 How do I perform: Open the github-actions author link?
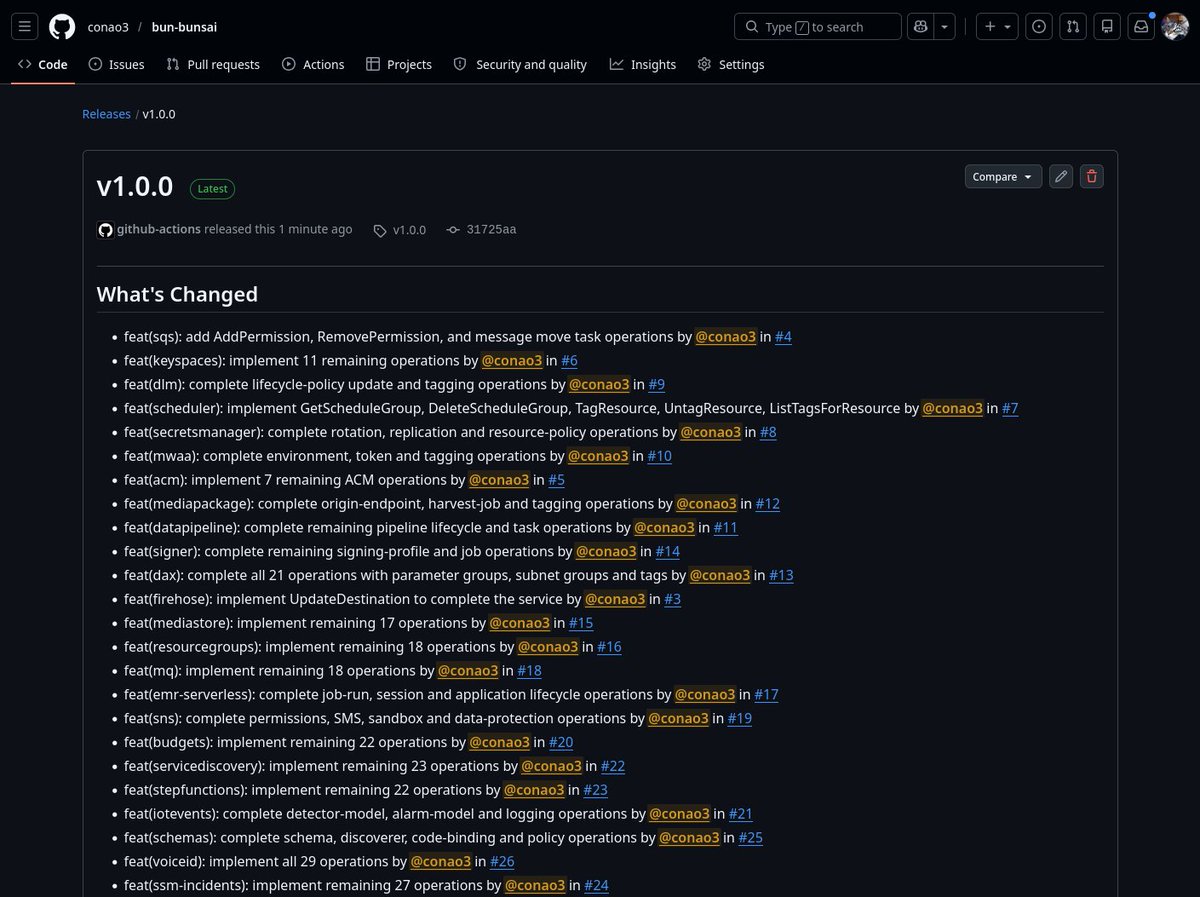point(159,229)
